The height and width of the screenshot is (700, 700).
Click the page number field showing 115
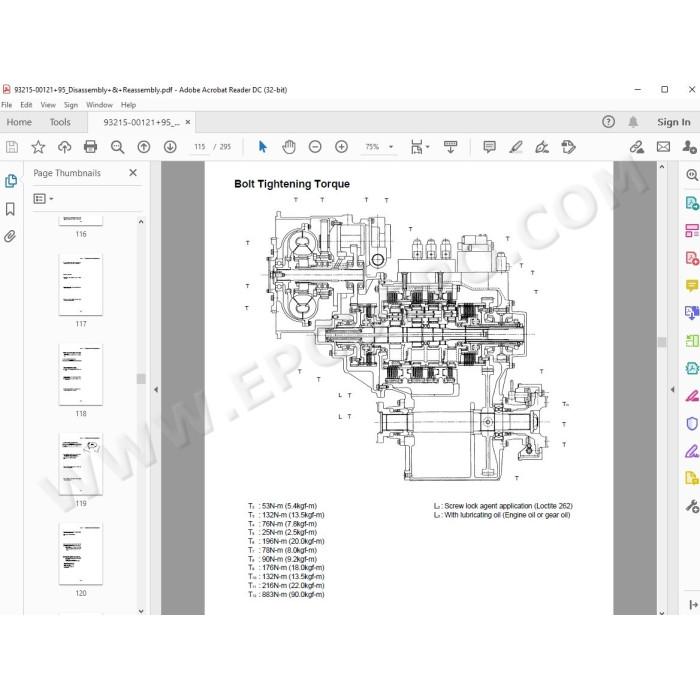point(200,147)
